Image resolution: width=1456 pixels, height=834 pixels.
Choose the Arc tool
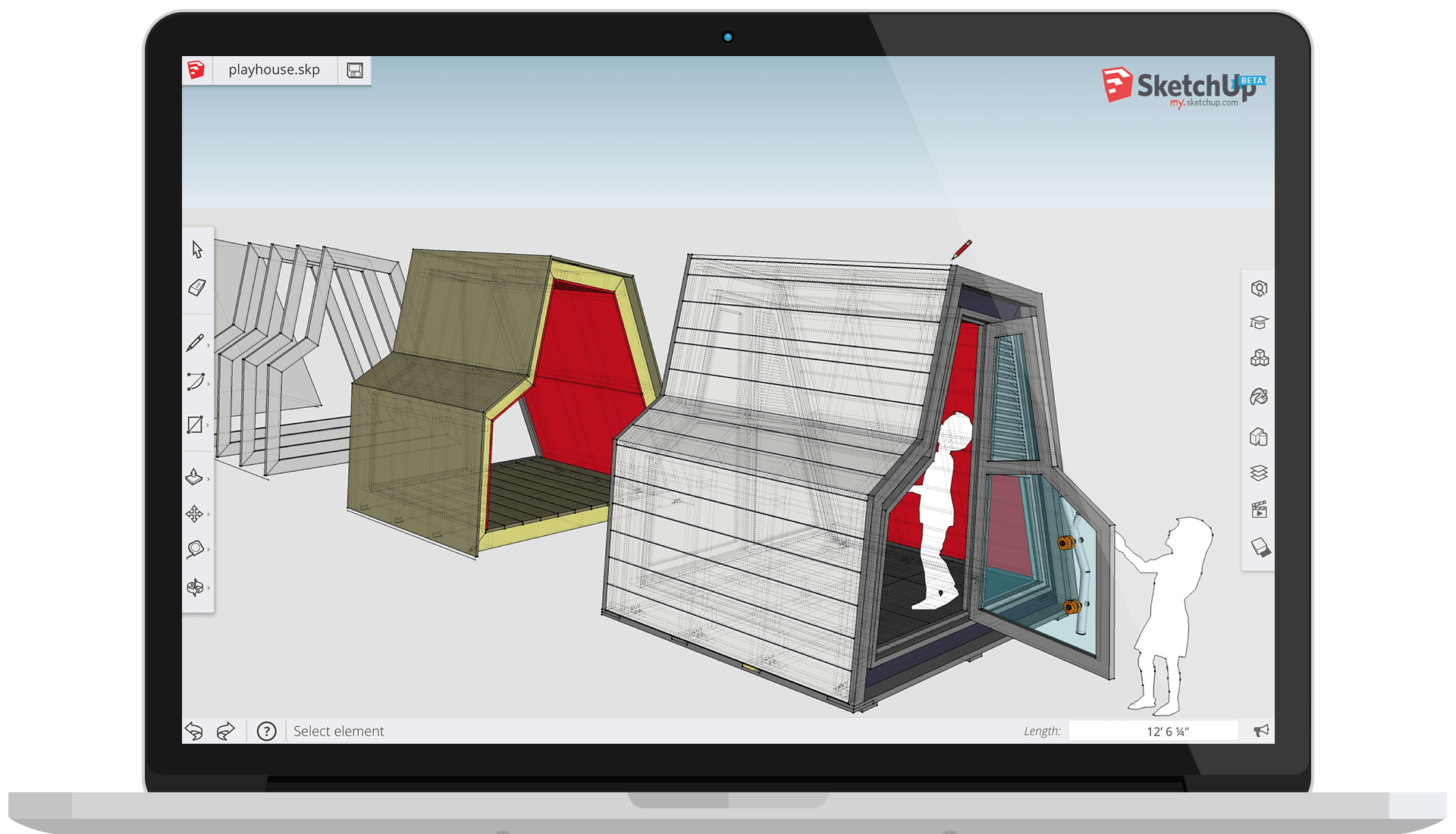click(x=196, y=381)
